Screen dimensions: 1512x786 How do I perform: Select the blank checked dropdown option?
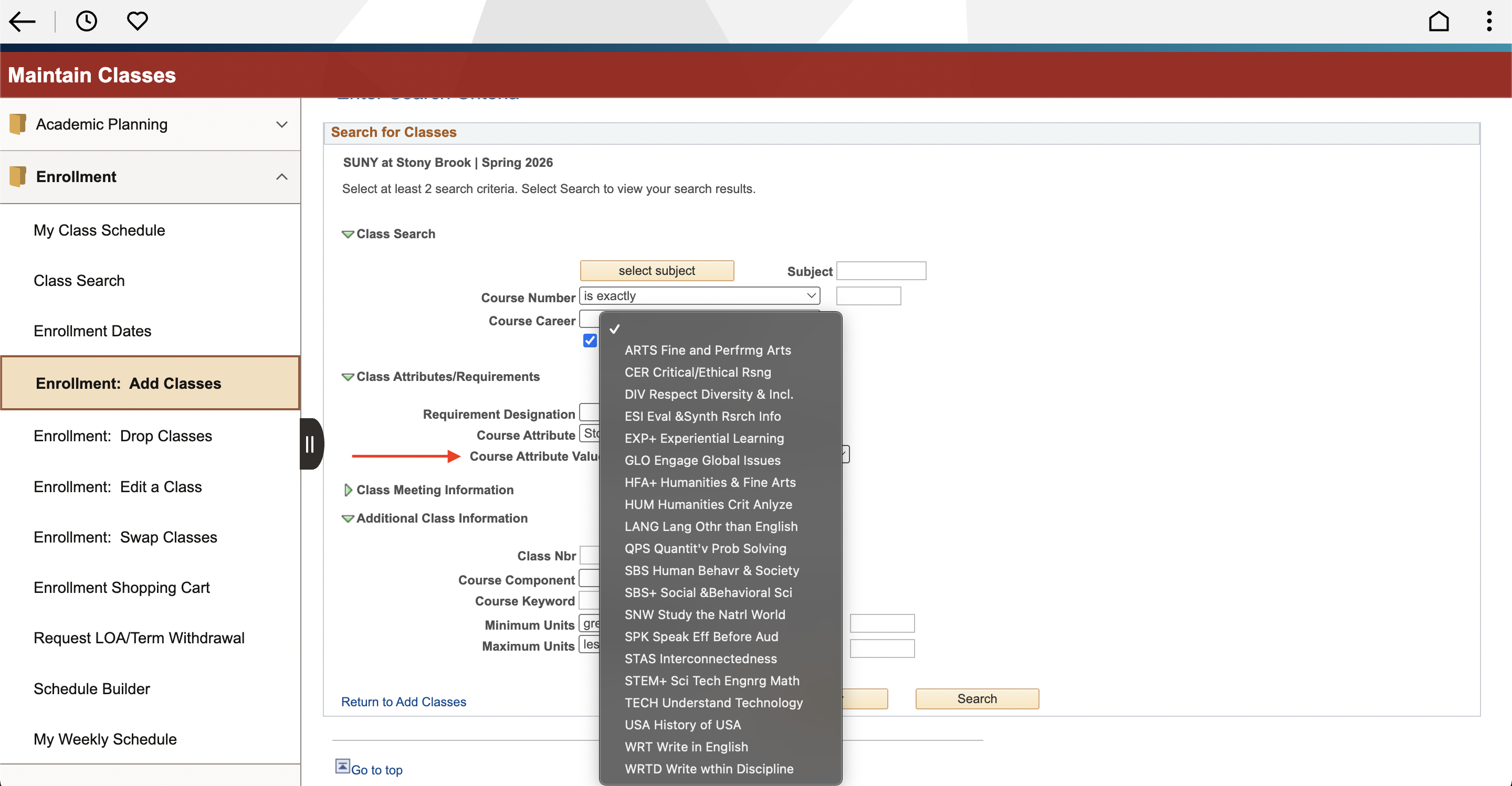click(720, 328)
